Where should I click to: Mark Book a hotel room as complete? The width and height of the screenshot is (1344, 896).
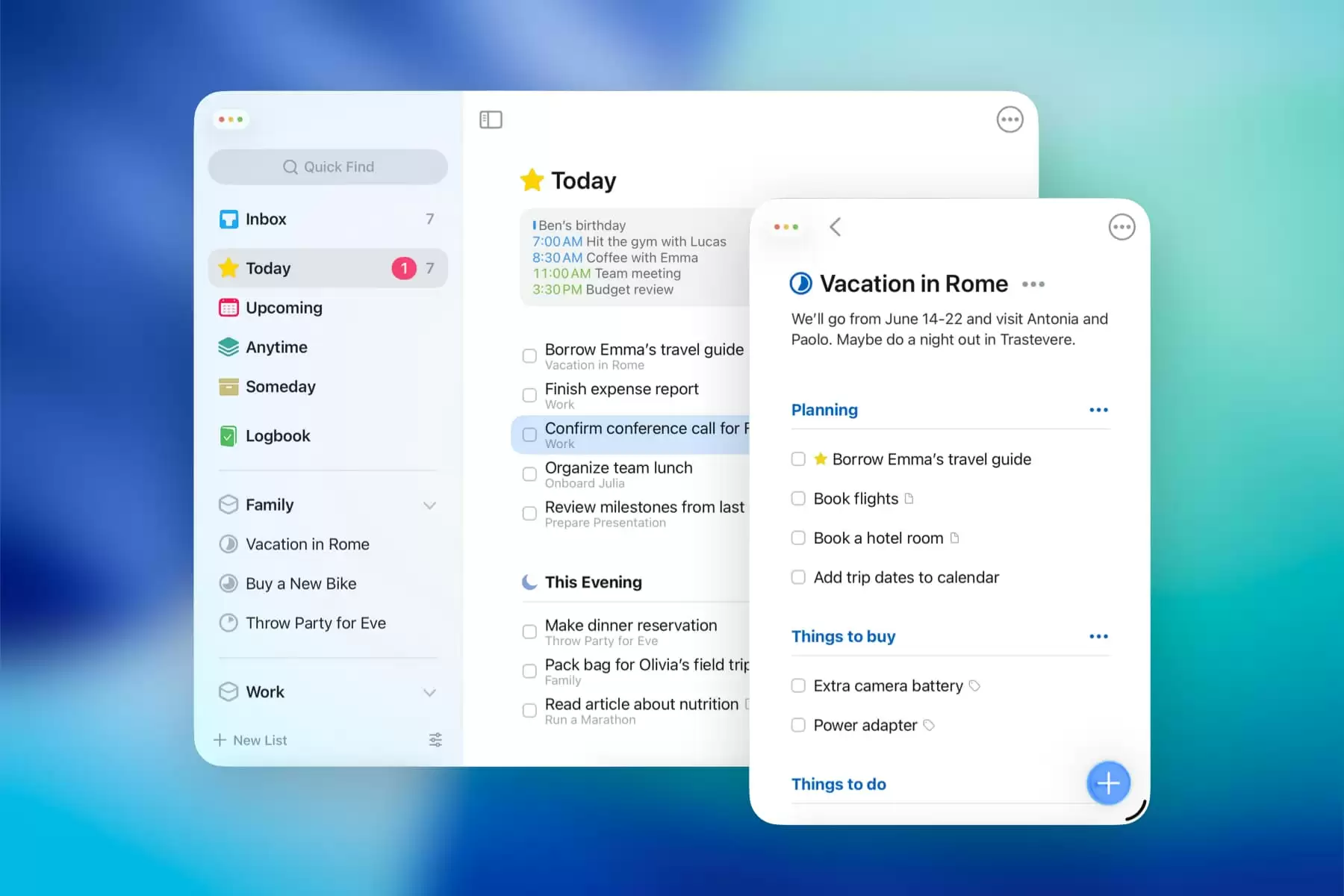click(798, 538)
